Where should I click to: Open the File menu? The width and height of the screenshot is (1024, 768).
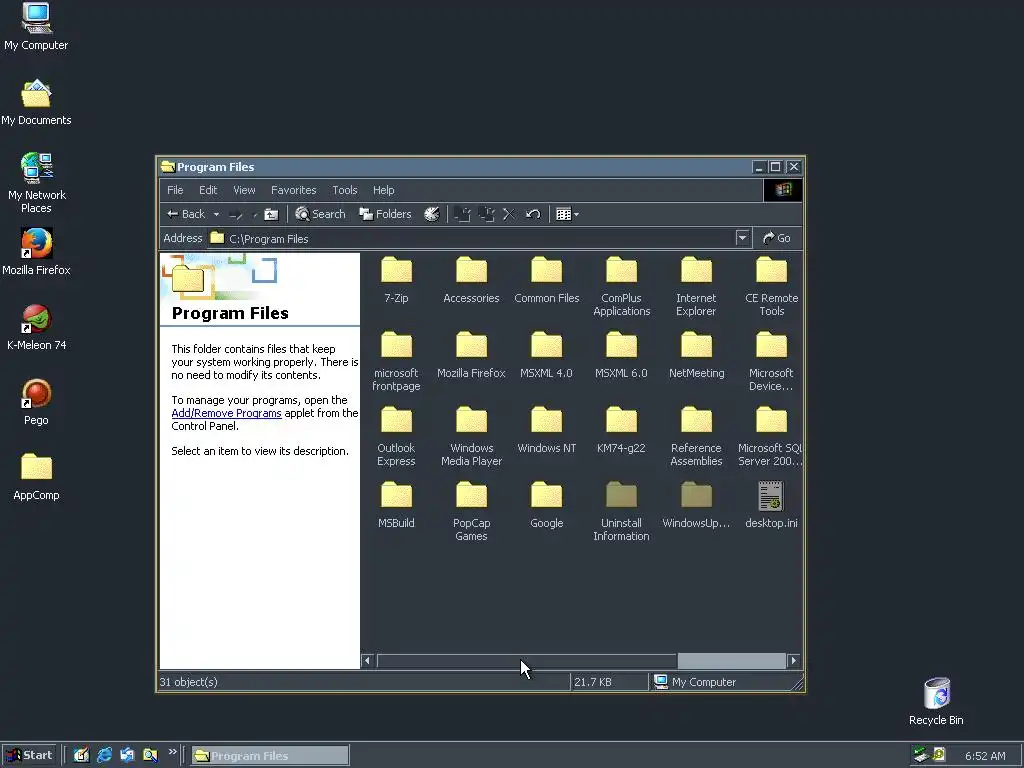(175, 190)
